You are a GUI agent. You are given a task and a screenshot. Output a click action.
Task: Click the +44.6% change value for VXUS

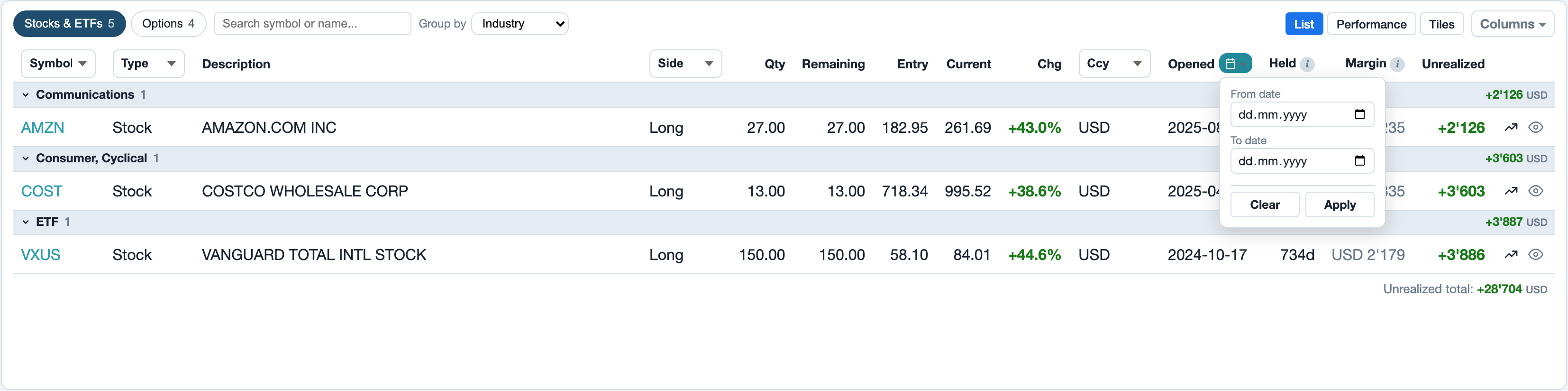click(1034, 254)
